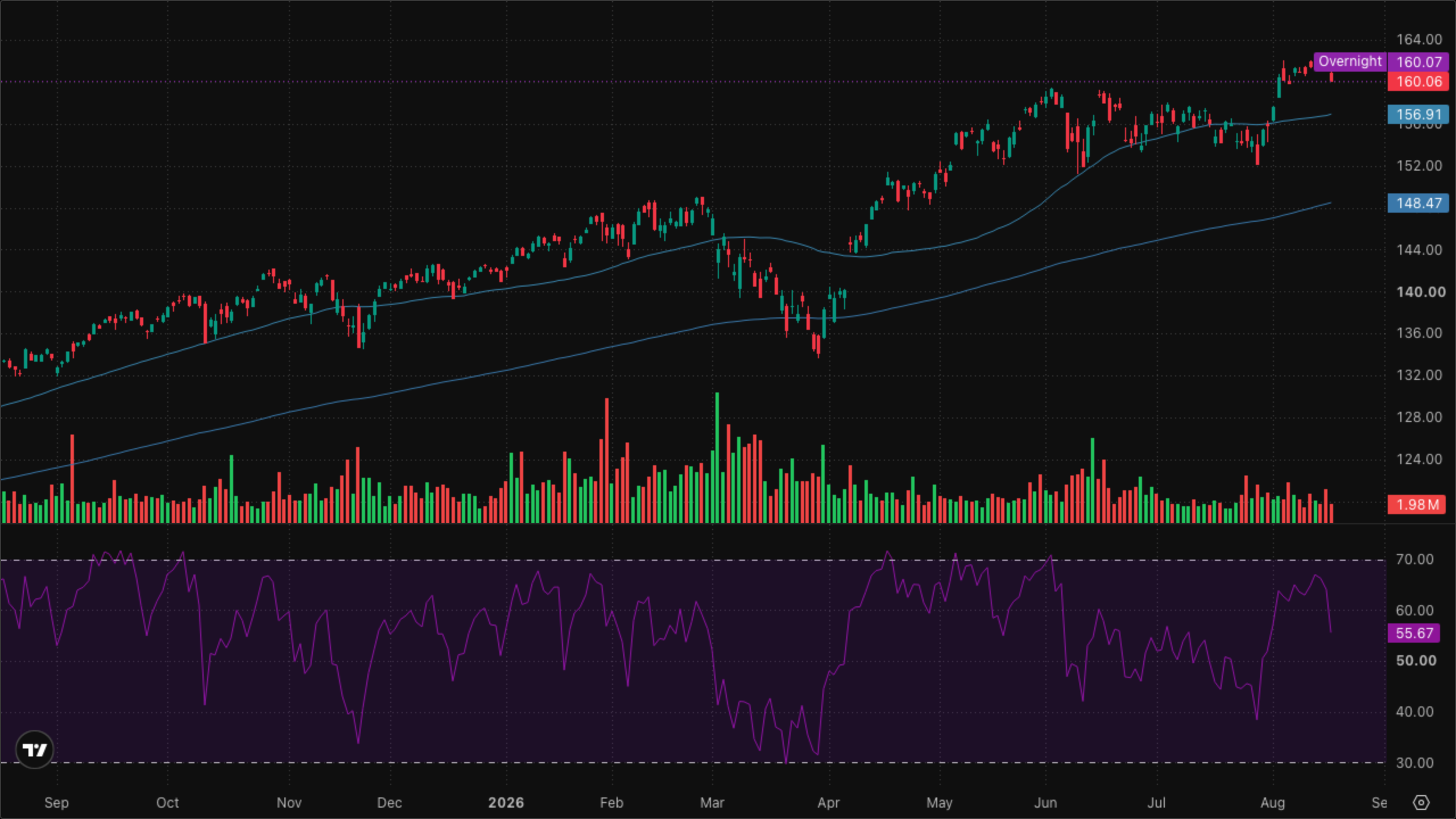Click the 160.07 overnight price tag
The image size is (1456, 819).
(x=1418, y=62)
